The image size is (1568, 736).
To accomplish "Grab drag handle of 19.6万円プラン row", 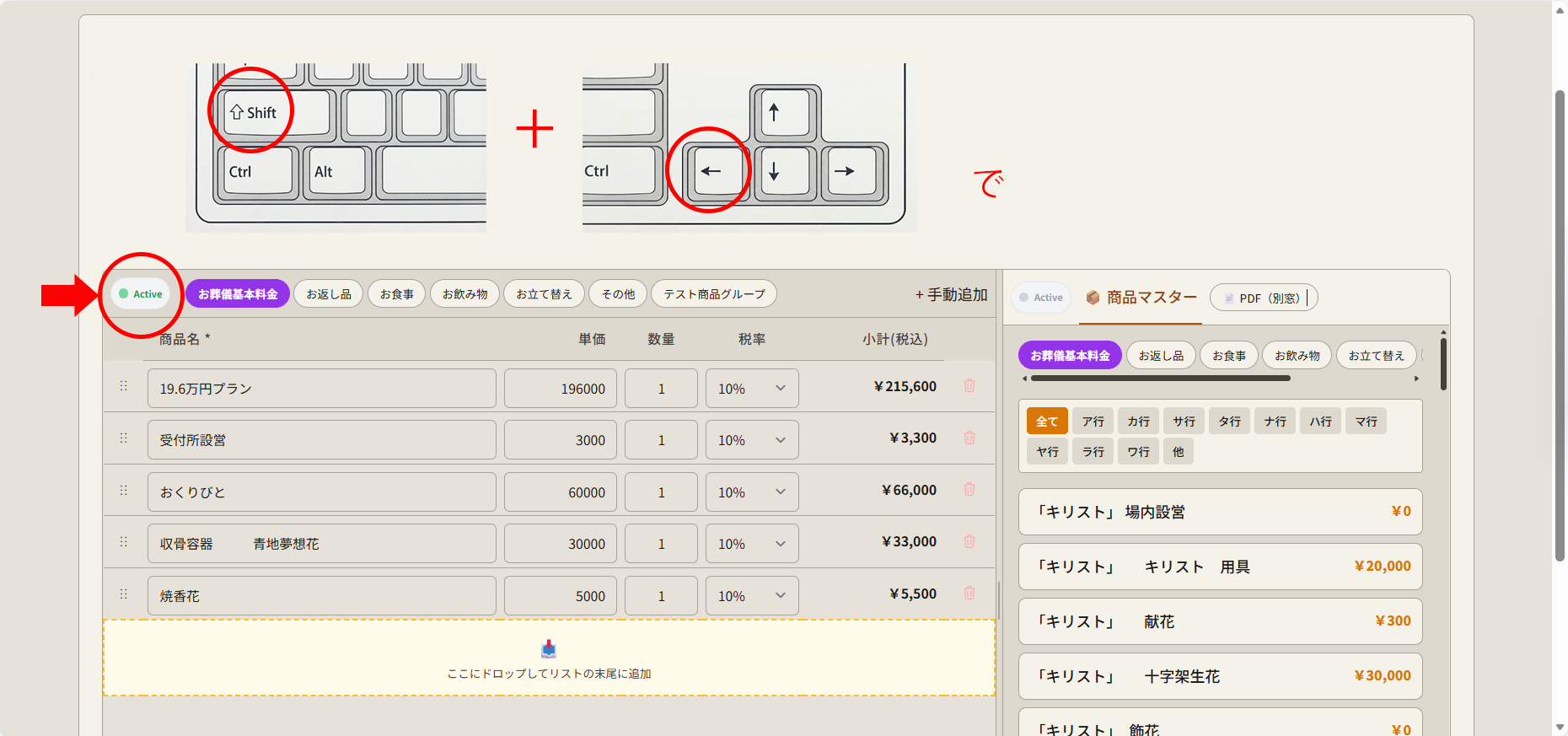I will [124, 385].
